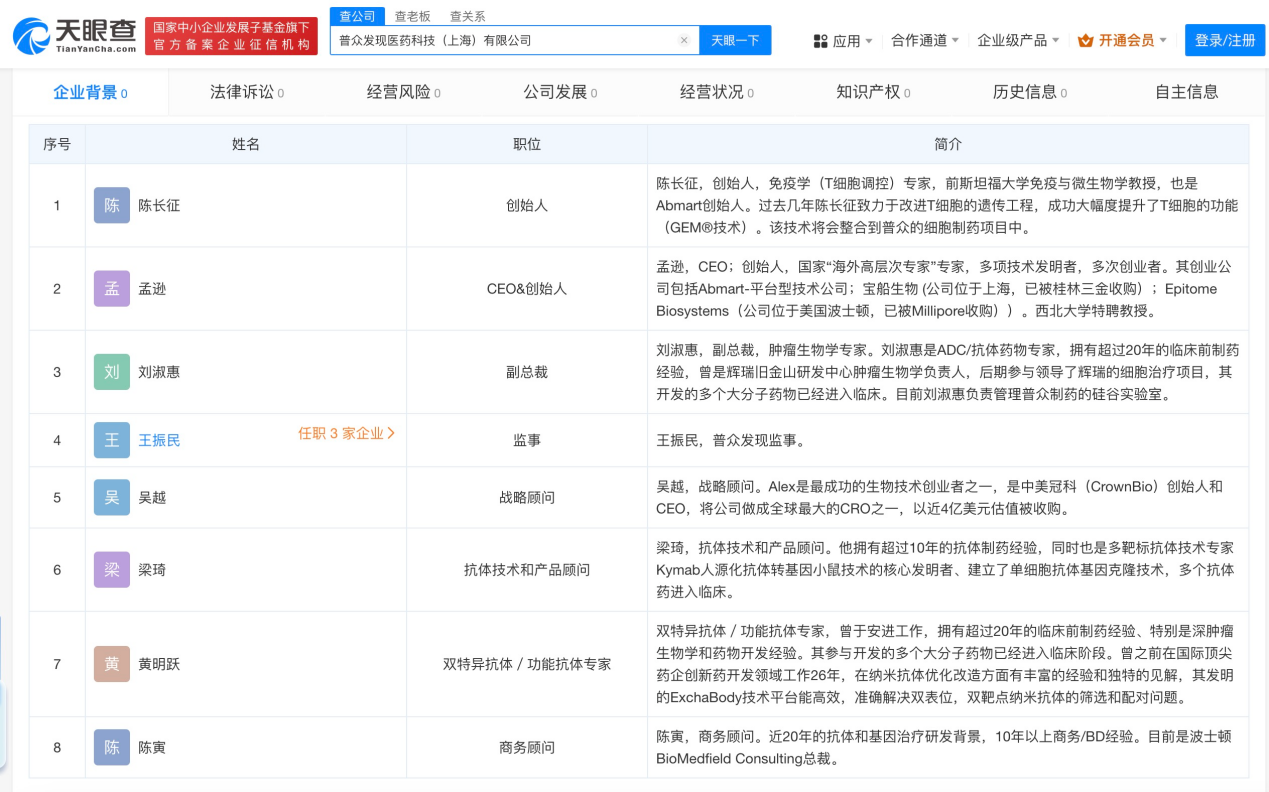Click the 应用 grid icon
The image size is (1269, 792).
click(x=820, y=41)
